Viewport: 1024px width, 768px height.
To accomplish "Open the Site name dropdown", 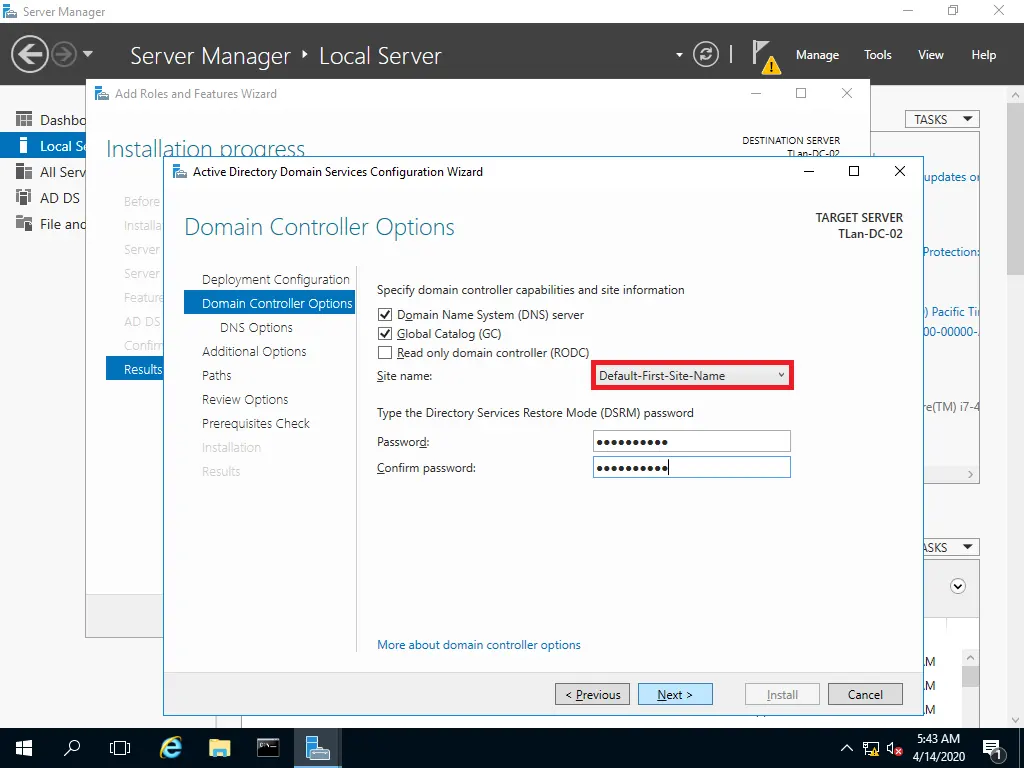I will [692, 376].
